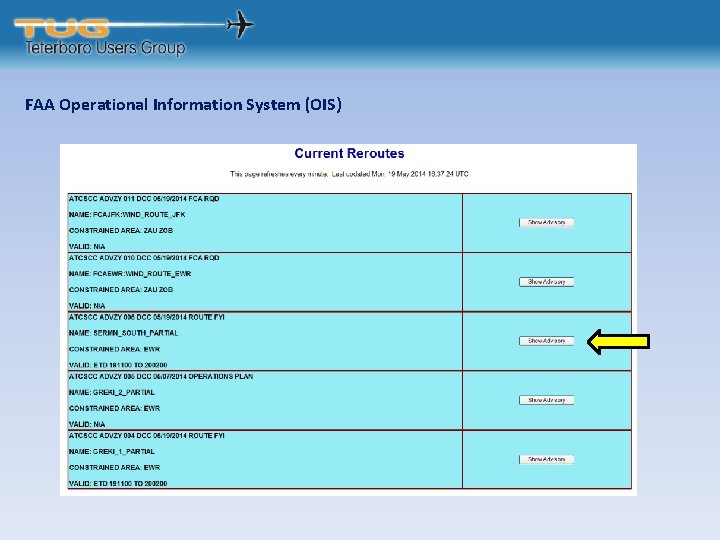The width and height of the screenshot is (720, 540).
Task: Click the ROUTE FYI header above SERMN_SOUTH_PARTIAL
Action: point(146,317)
